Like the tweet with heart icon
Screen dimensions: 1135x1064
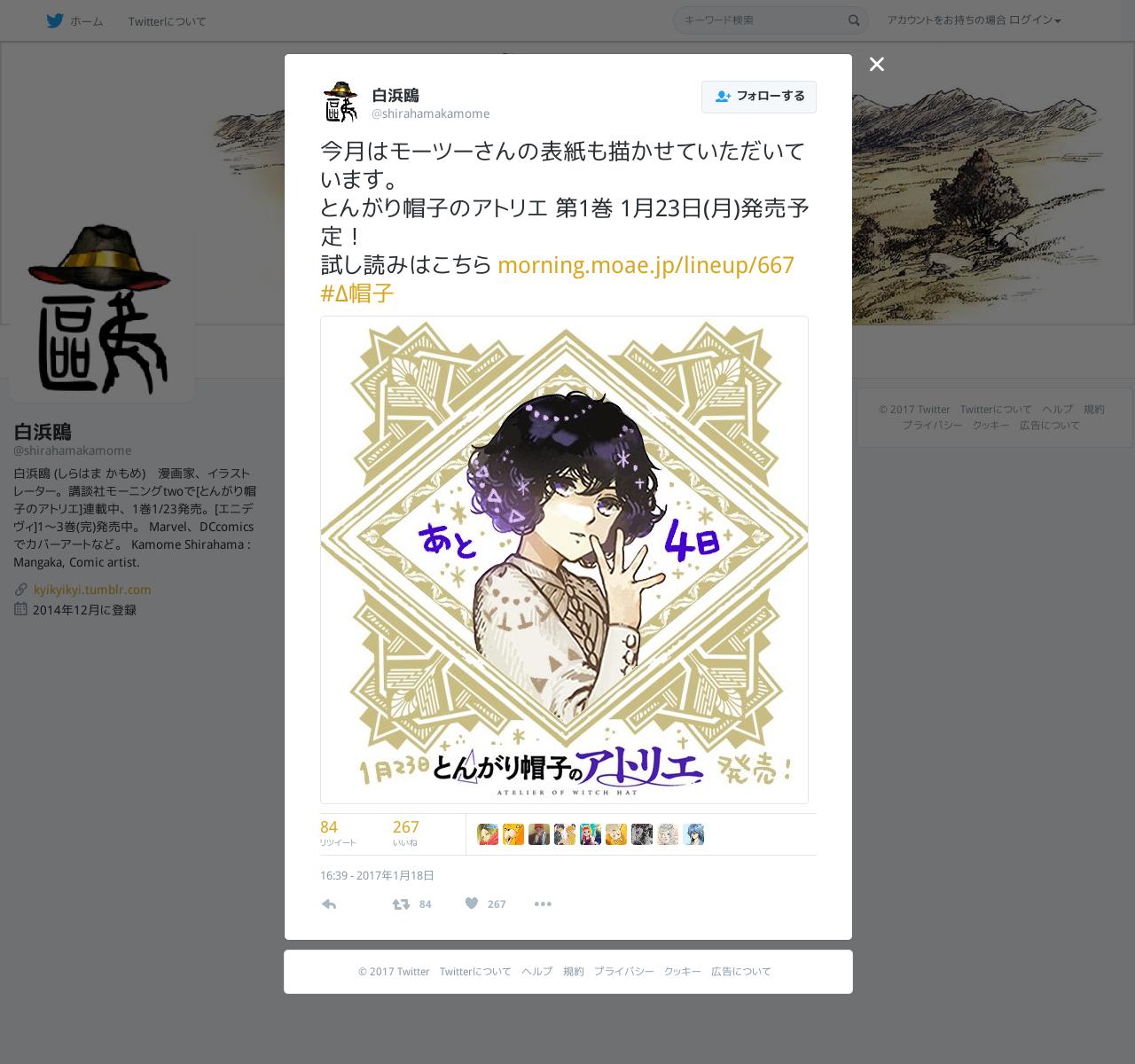tap(472, 903)
